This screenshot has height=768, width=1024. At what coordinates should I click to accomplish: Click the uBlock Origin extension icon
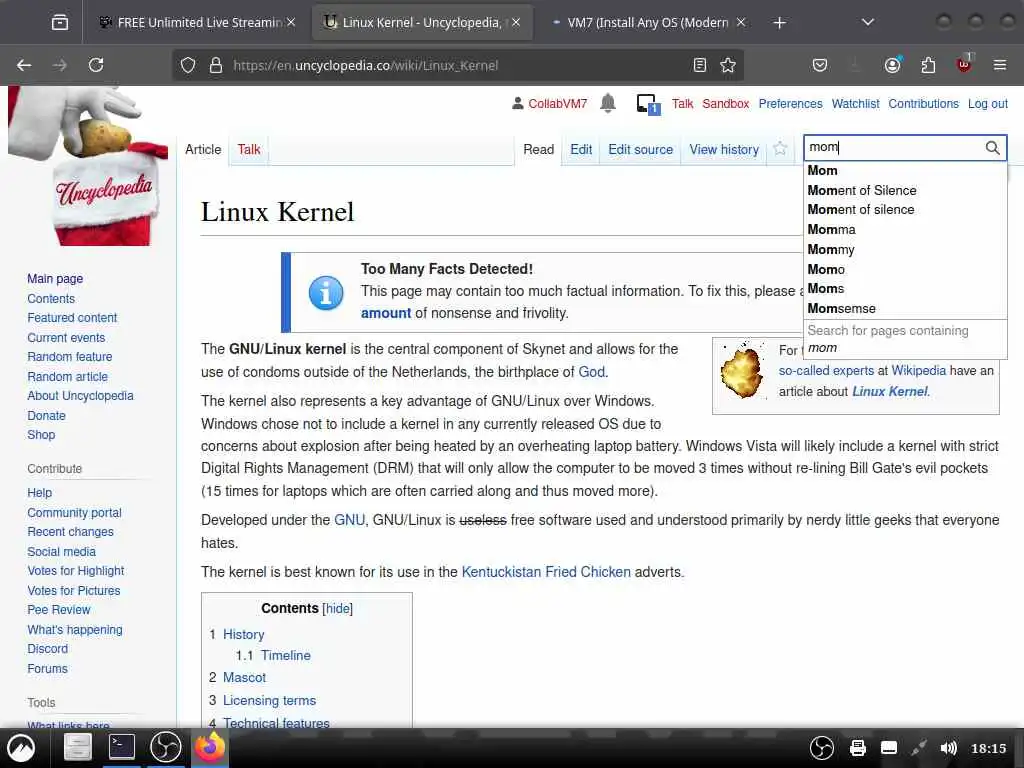pos(964,65)
